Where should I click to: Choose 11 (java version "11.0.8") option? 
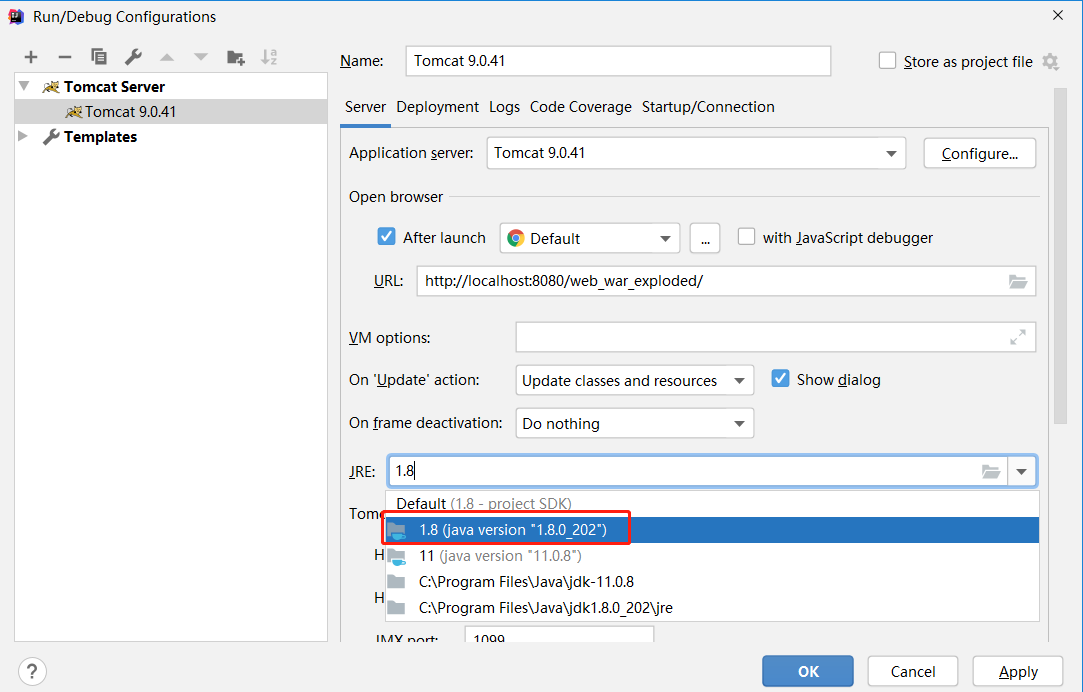712,556
